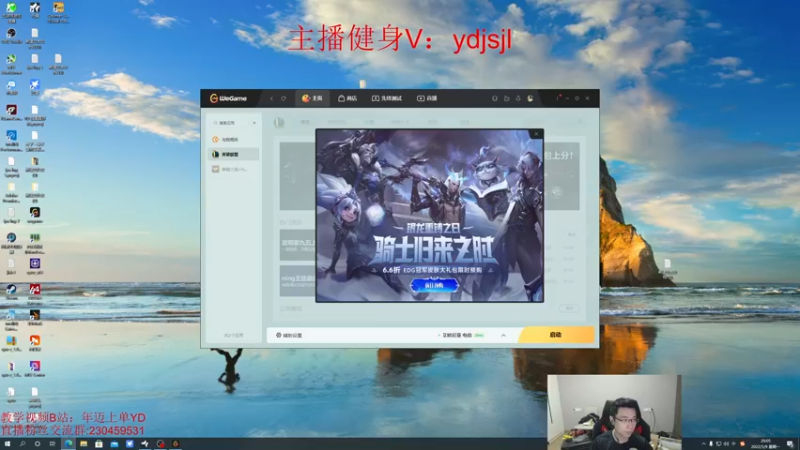
Task: Click the blue button in the promo popup
Action: click(434, 285)
